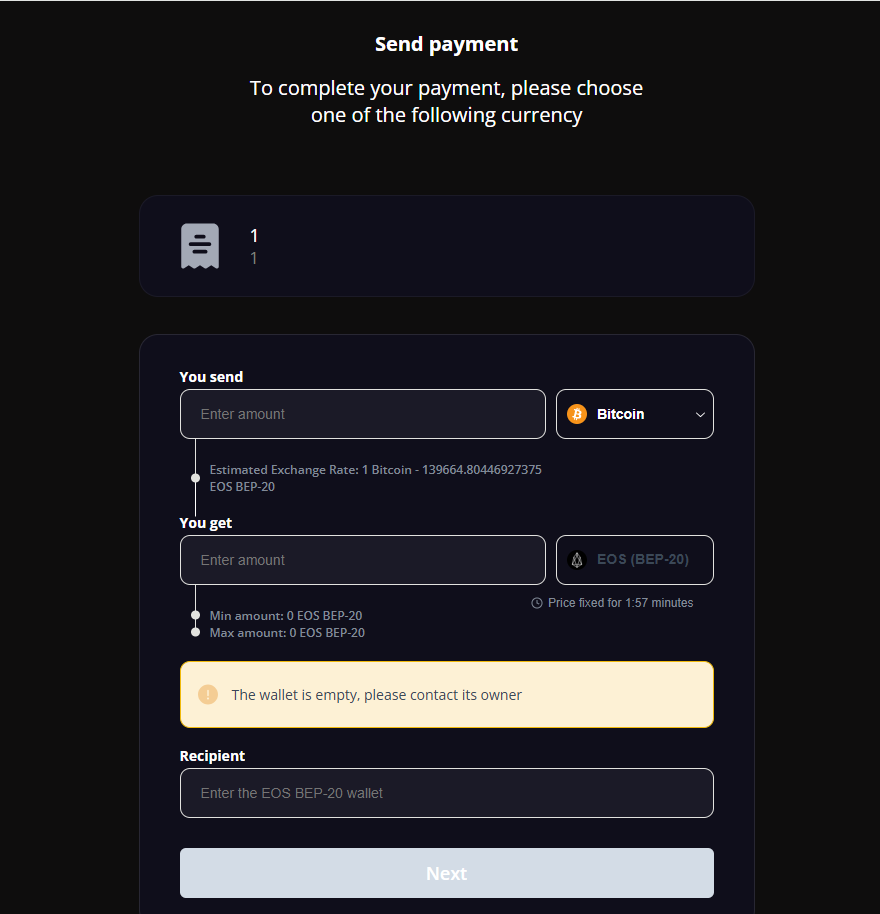Click the EOS logo icon
The image size is (880, 914).
click(577, 560)
